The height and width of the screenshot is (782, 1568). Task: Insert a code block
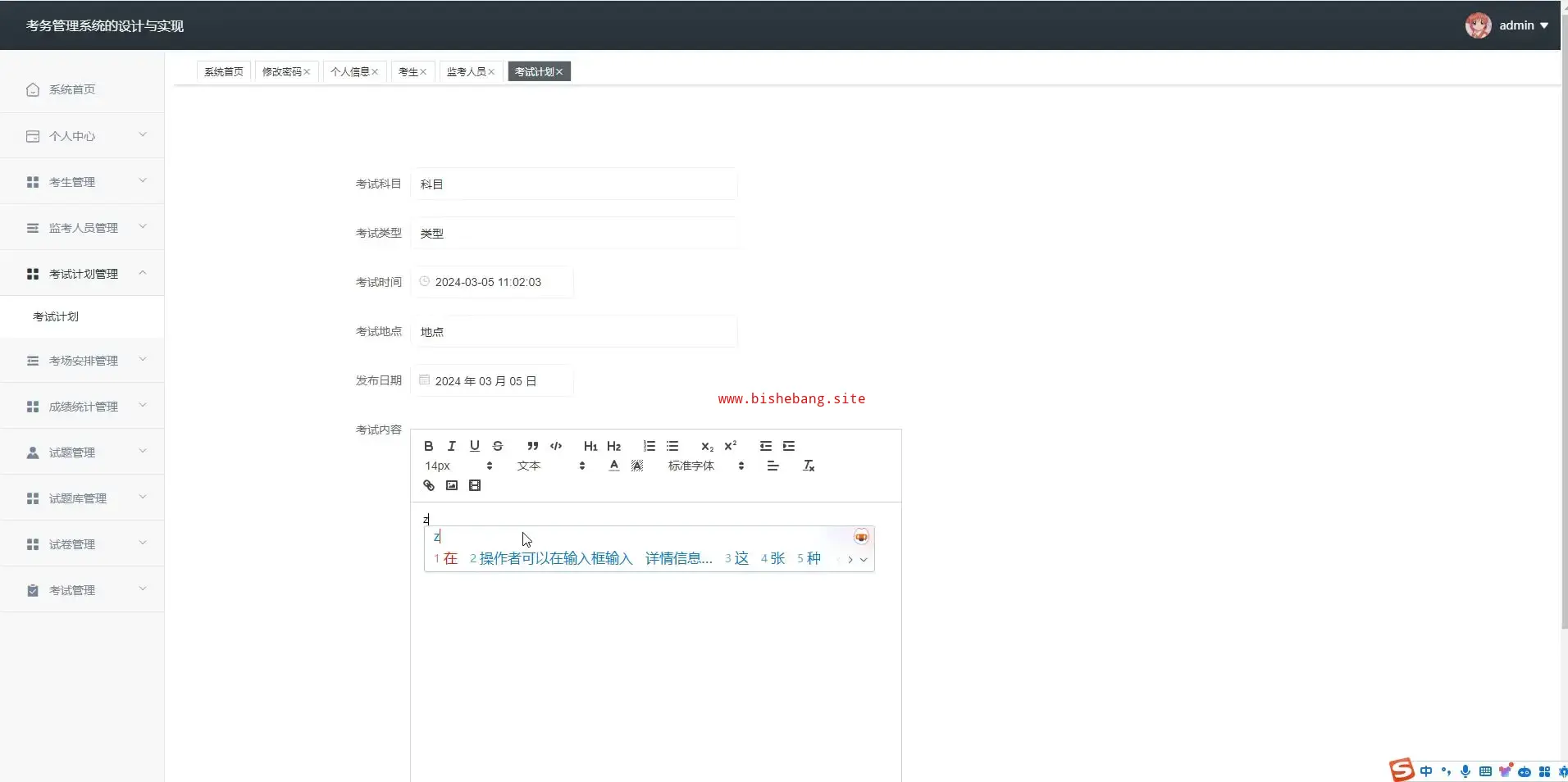(556, 446)
